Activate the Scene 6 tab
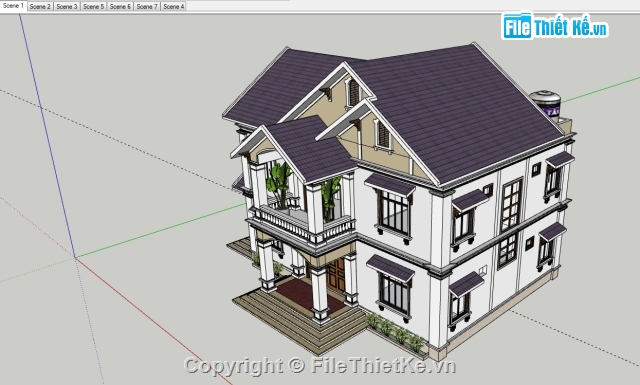This screenshot has width=640, height=385. click(x=120, y=7)
